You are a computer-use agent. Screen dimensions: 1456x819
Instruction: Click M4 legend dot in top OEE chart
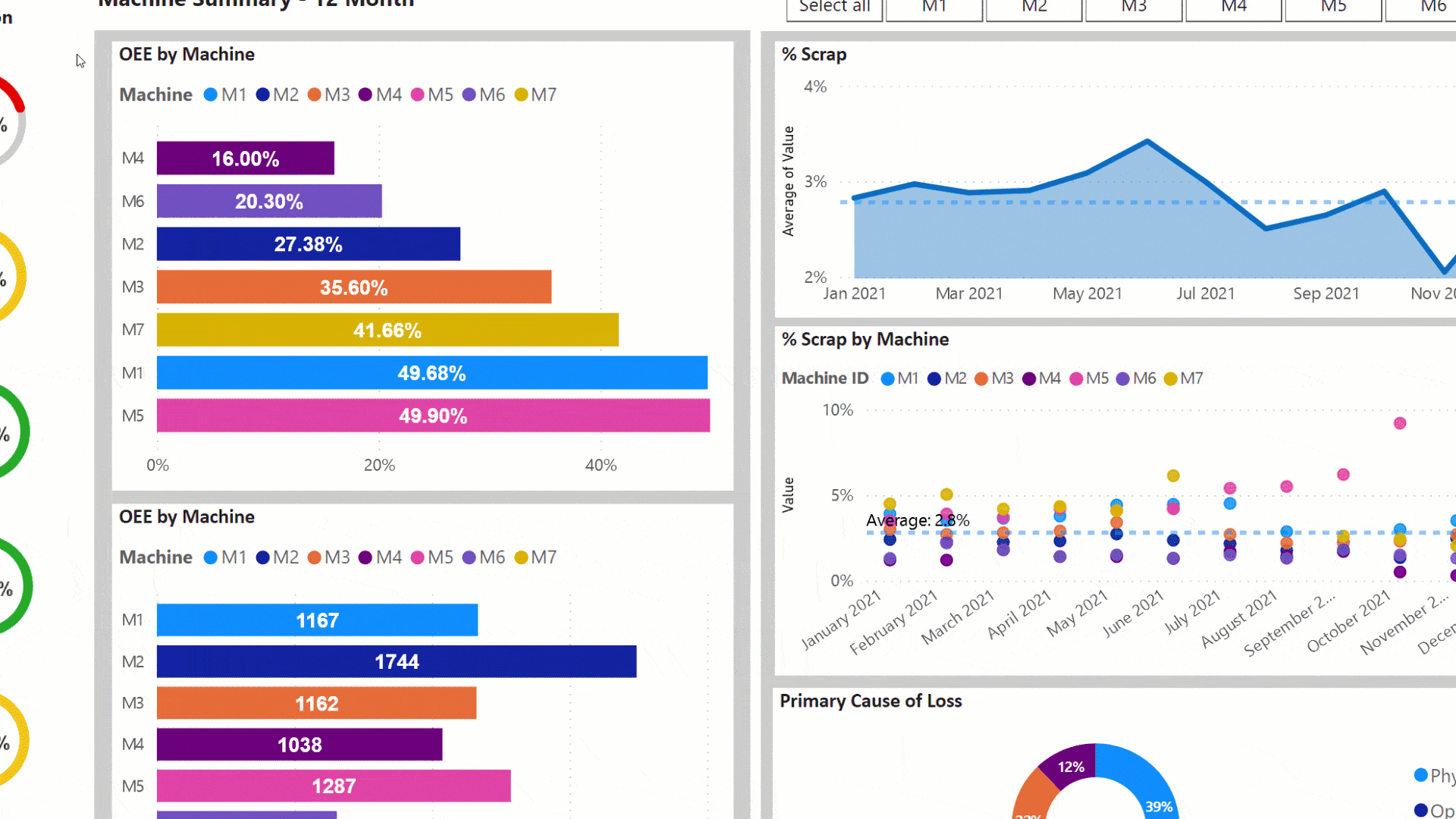[366, 95]
